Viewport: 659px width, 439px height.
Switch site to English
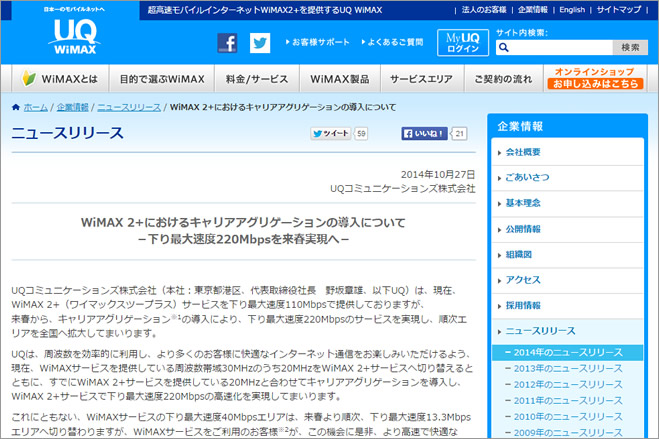coord(572,10)
